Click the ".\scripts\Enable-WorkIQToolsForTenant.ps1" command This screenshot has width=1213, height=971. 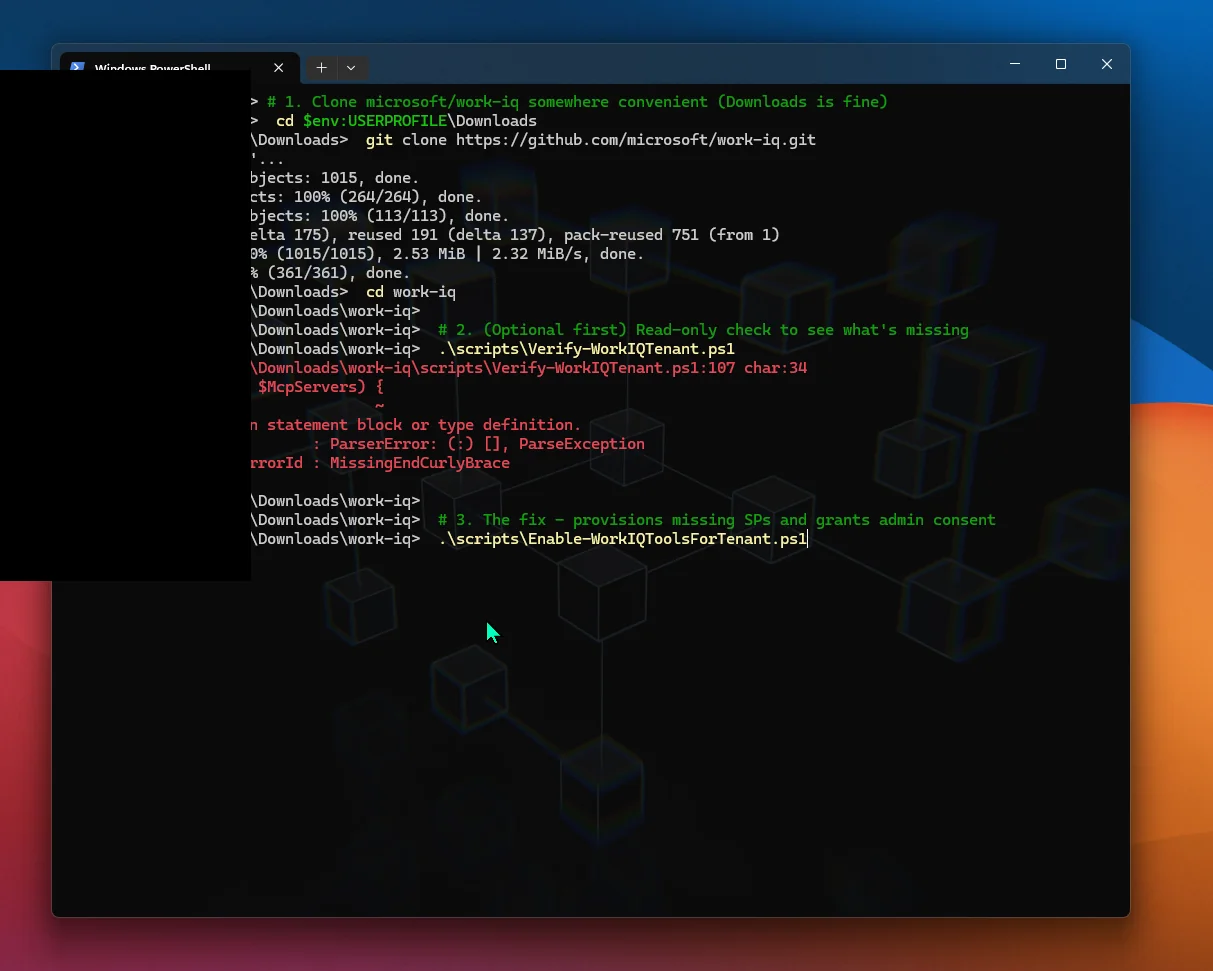pos(623,539)
